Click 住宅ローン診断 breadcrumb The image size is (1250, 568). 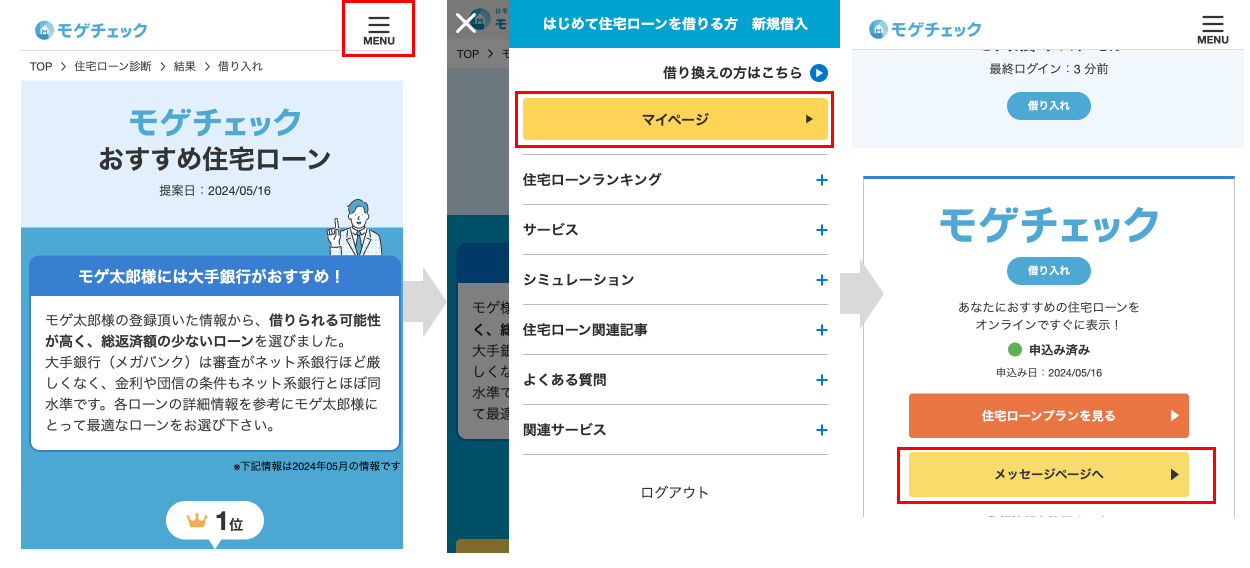point(113,66)
